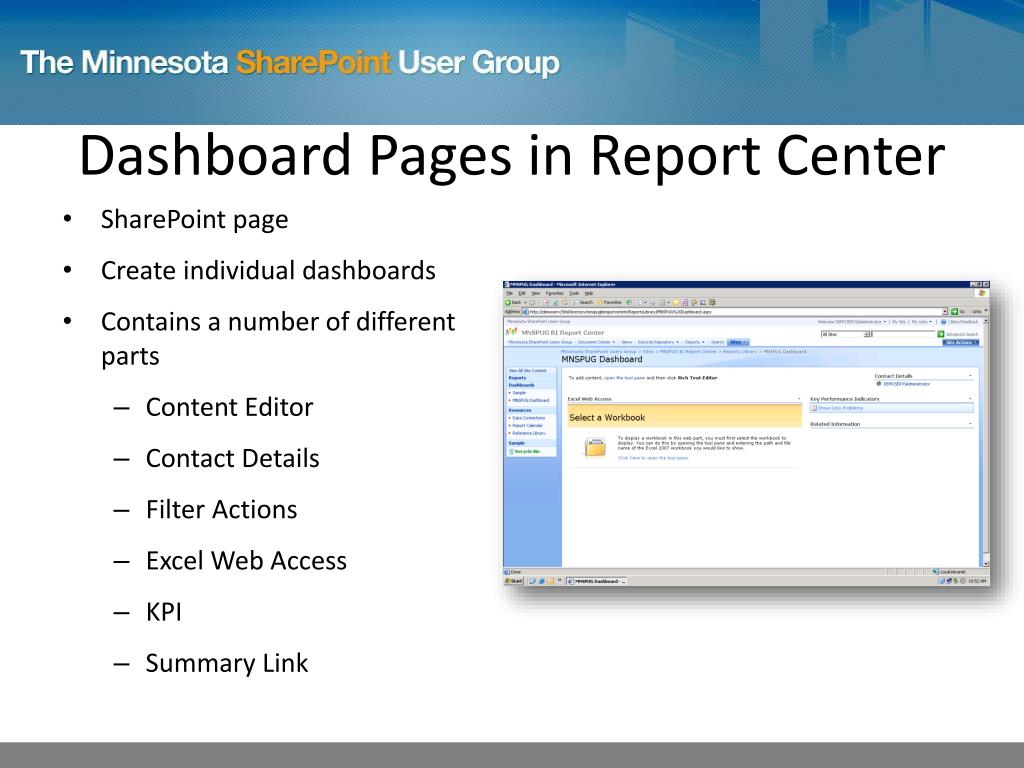Open the Related Information web part menu arrow

(970, 424)
